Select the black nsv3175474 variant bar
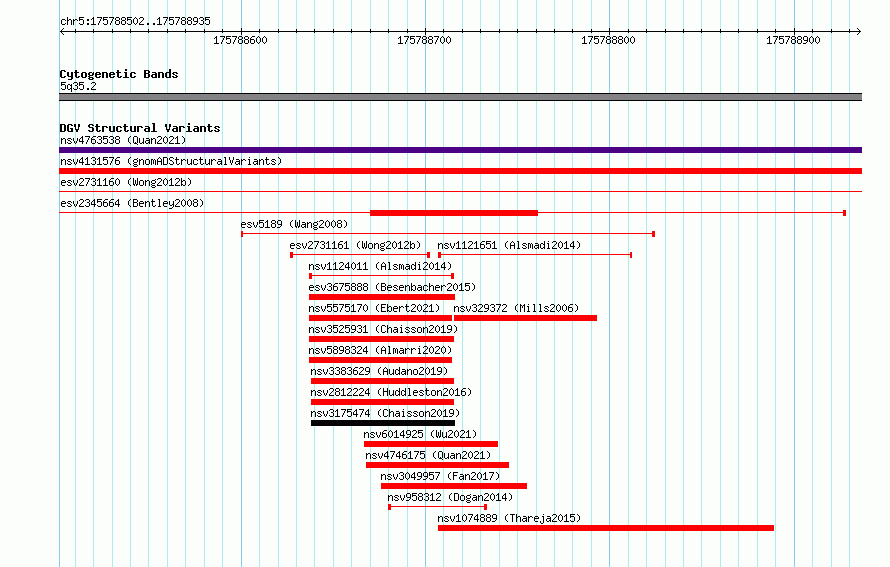Image resolution: width=890 pixels, height=567 pixels. tap(383, 423)
